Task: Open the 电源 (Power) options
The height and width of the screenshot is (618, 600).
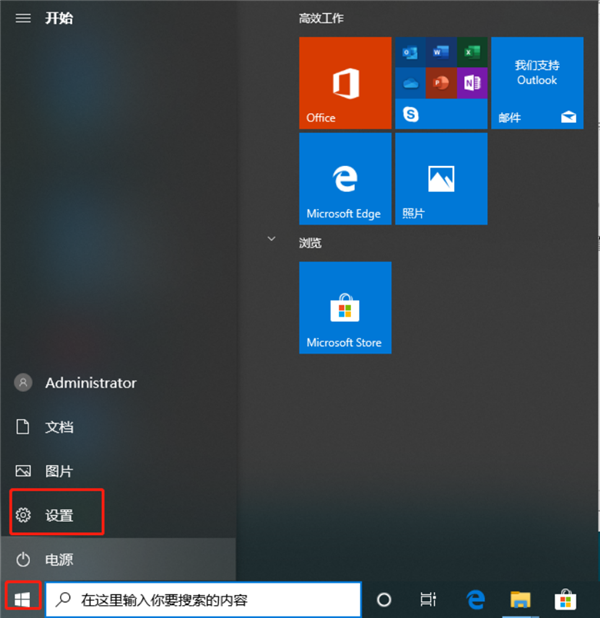Action: point(59,559)
